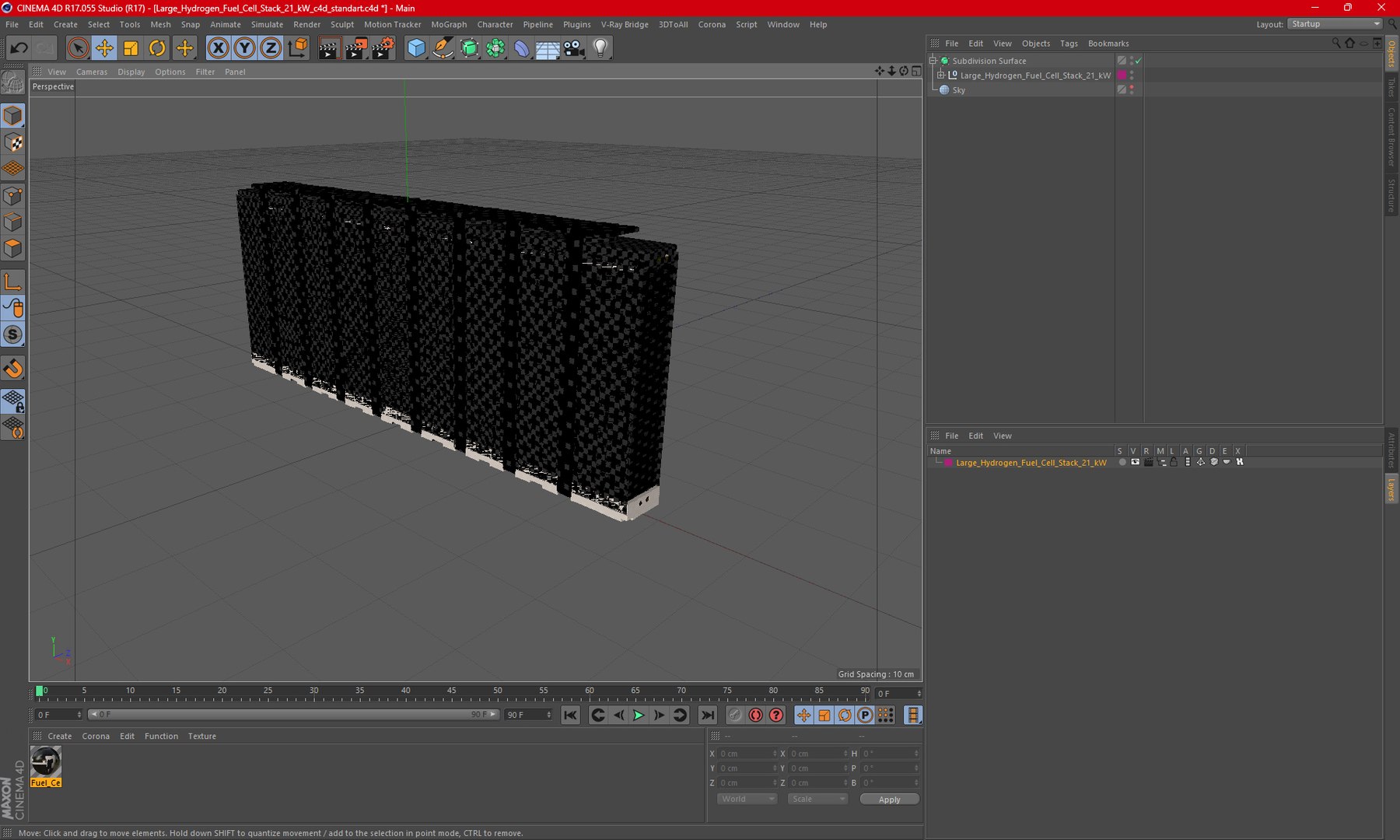Toggle layer Solo for Large_Hydrogen layer
Viewport: 1400px width, 840px height.
[1122, 462]
